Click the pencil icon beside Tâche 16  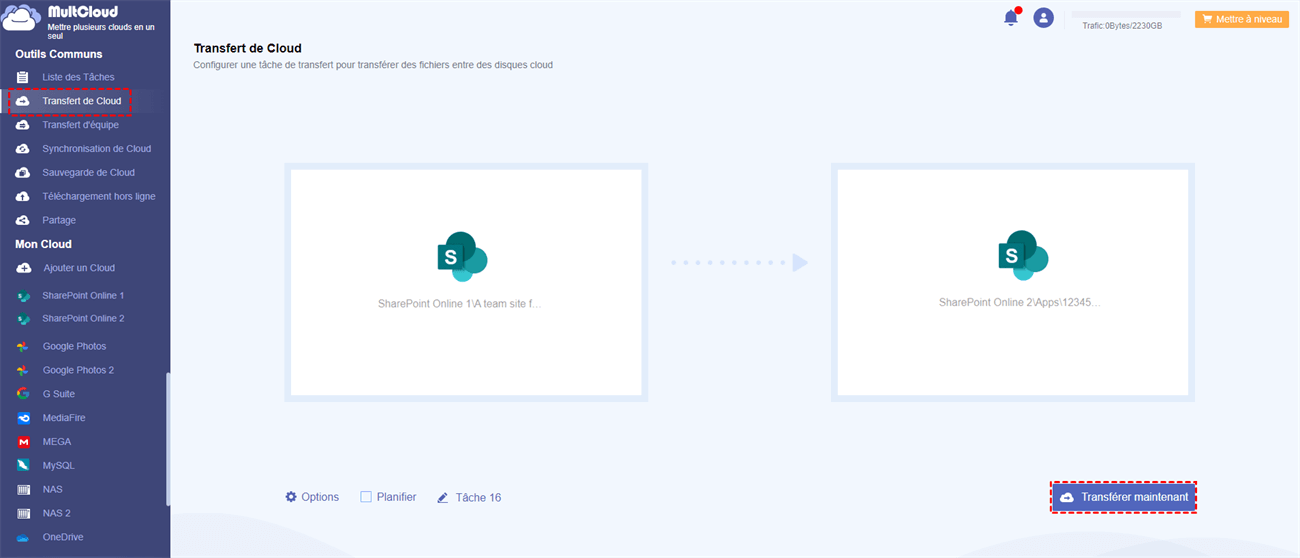pyautogui.click(x=442, y=497)
